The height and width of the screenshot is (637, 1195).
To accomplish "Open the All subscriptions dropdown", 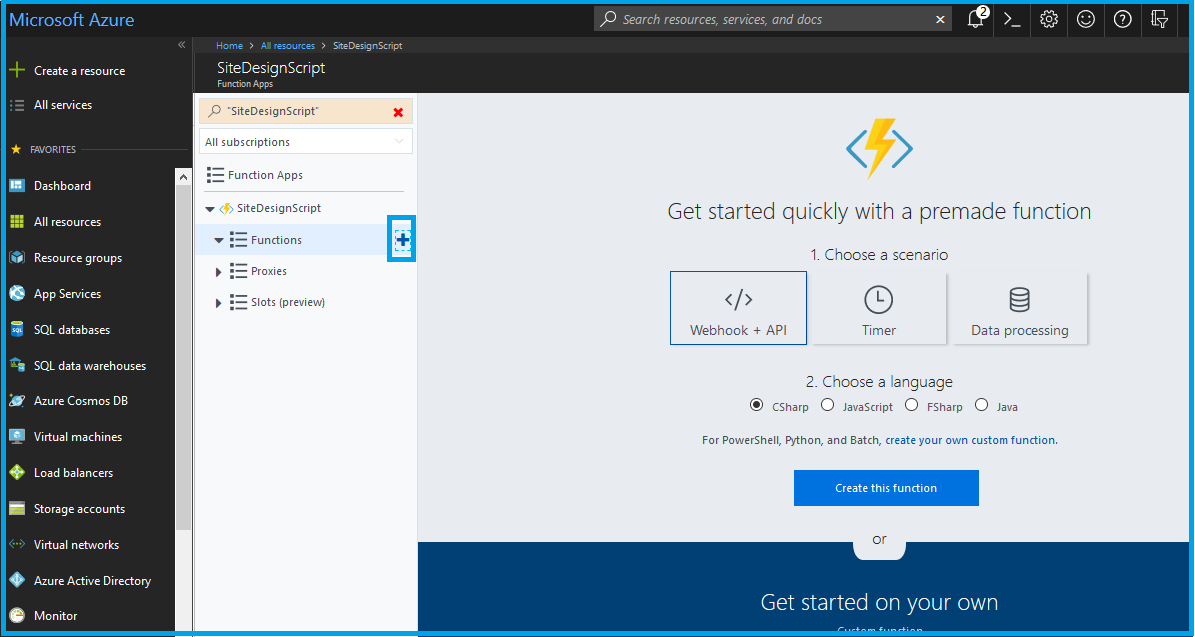I will pos(306,142).
